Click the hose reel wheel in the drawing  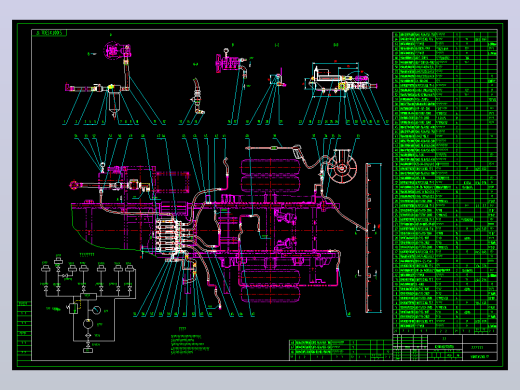[x=342, y=168]
